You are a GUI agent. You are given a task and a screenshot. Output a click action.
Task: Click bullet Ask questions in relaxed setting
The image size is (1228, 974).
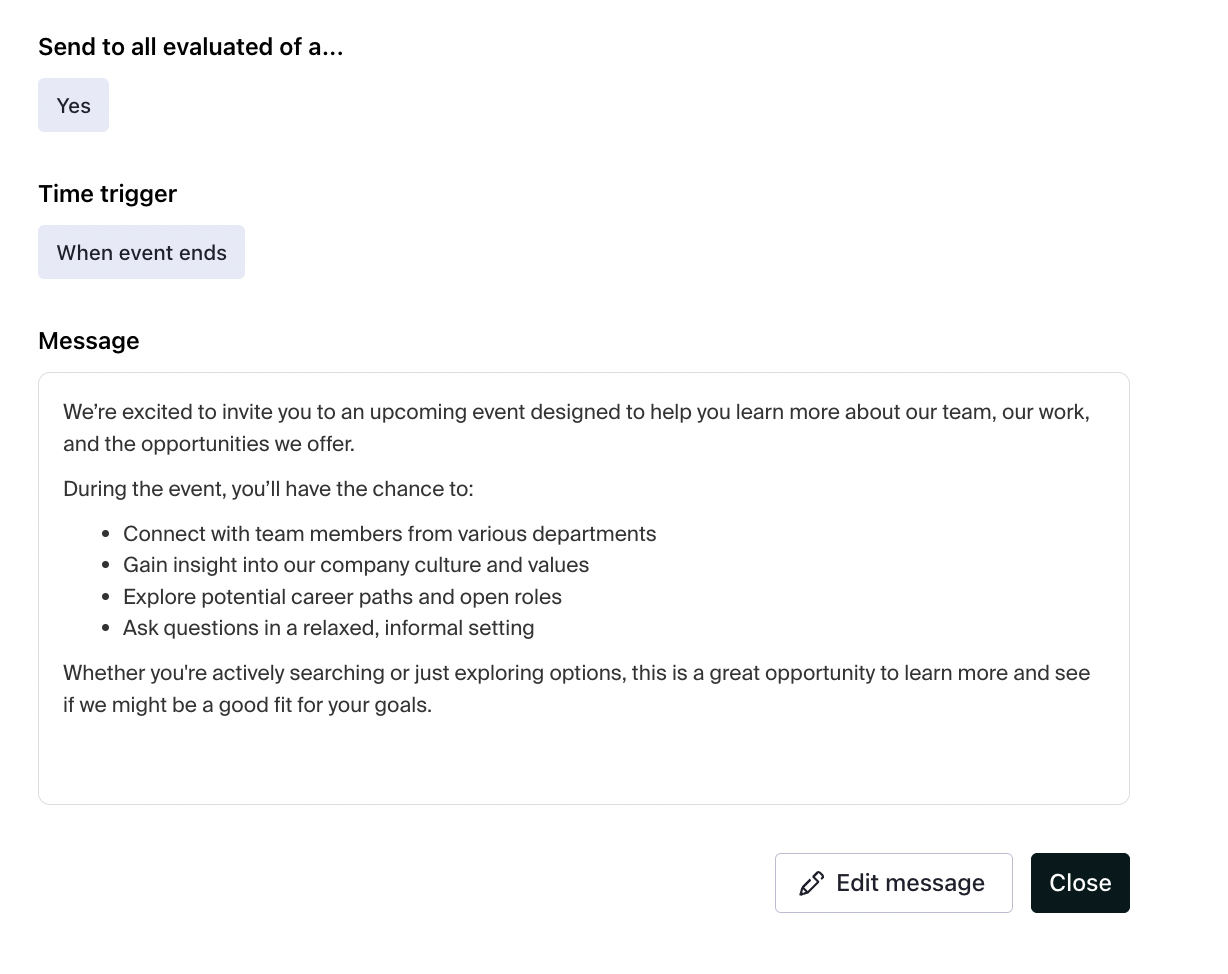click(328, 628)
